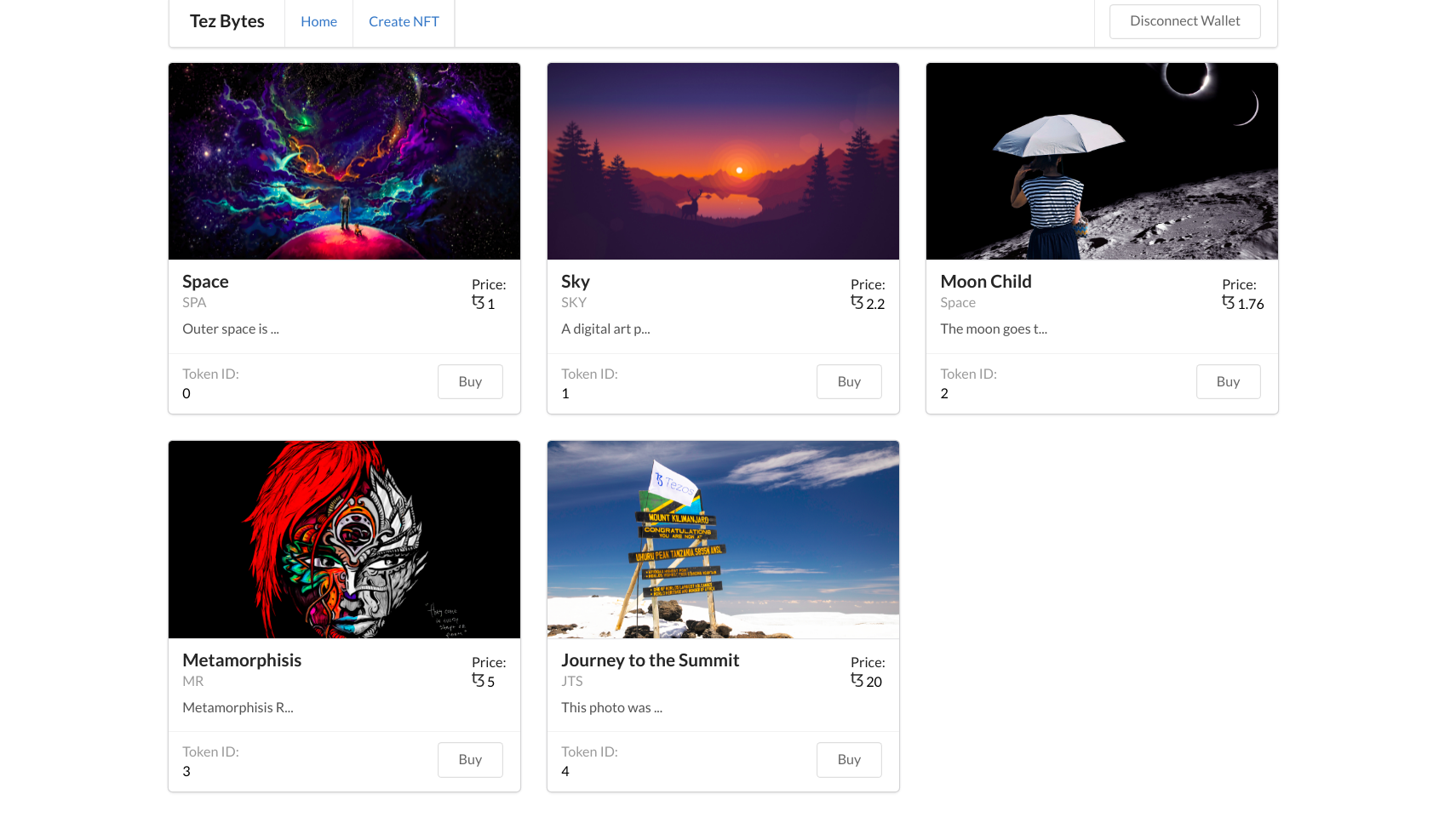
Task: Open the Space galaxy artwork thumbnail
Action: click(x=344, y=161)
